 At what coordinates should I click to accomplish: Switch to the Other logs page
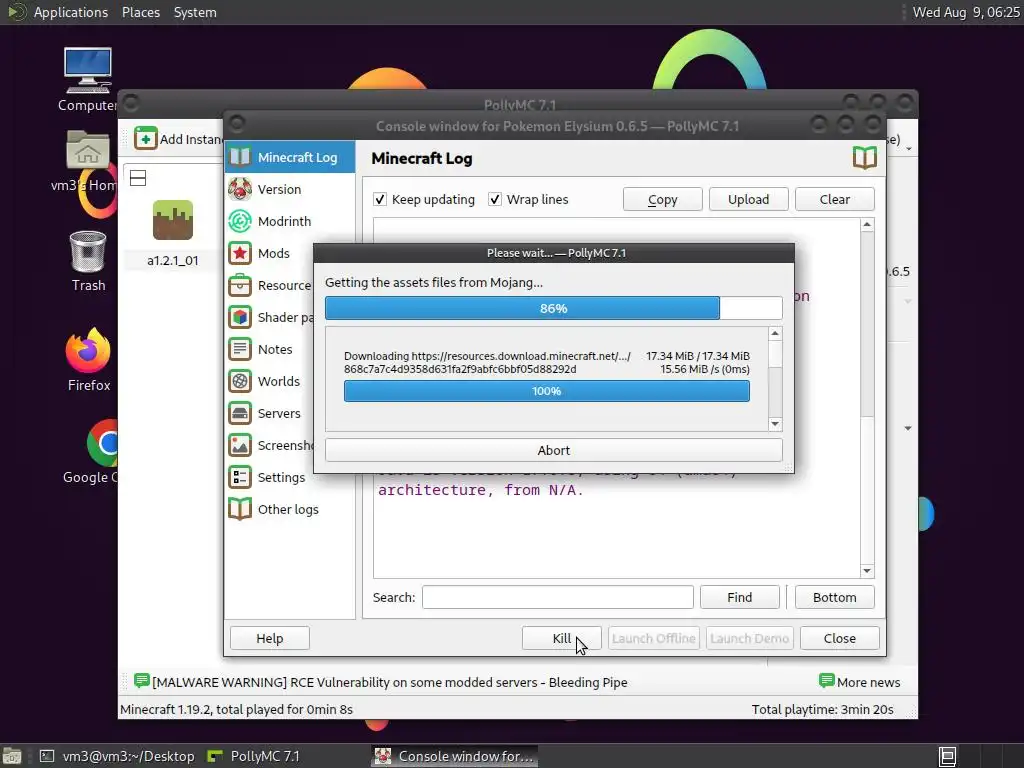290,509
